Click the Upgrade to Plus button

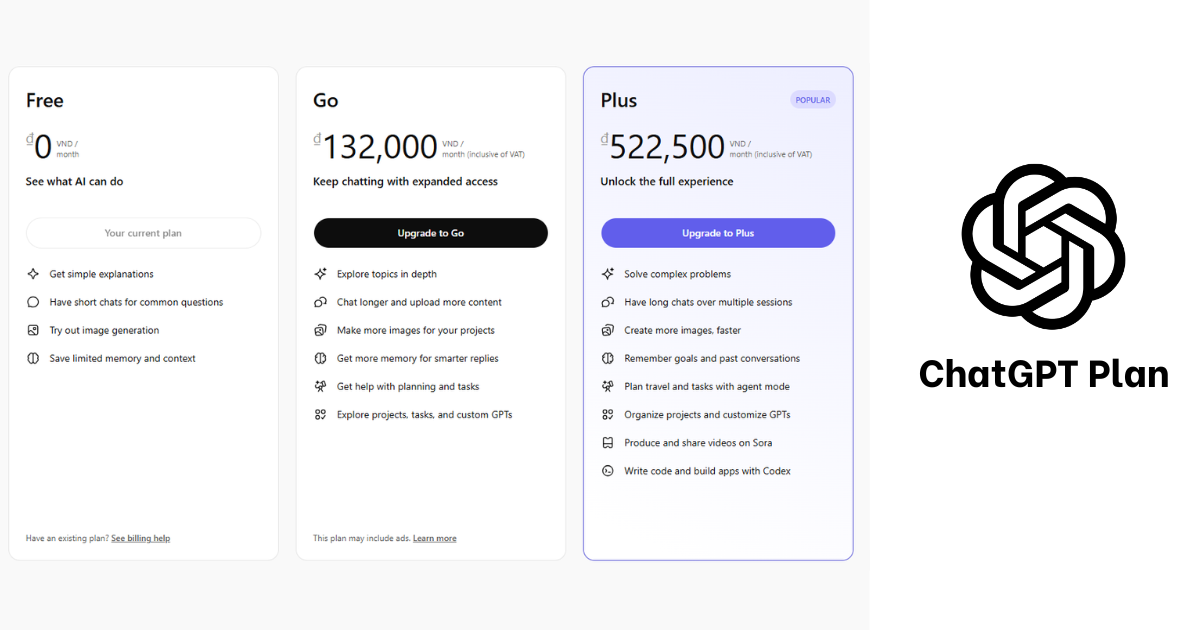tap(717, 233)
